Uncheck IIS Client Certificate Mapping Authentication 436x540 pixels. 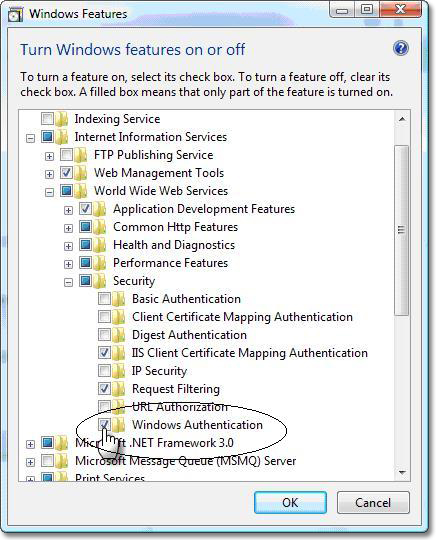pyautogui.click(x=104, y=353)
